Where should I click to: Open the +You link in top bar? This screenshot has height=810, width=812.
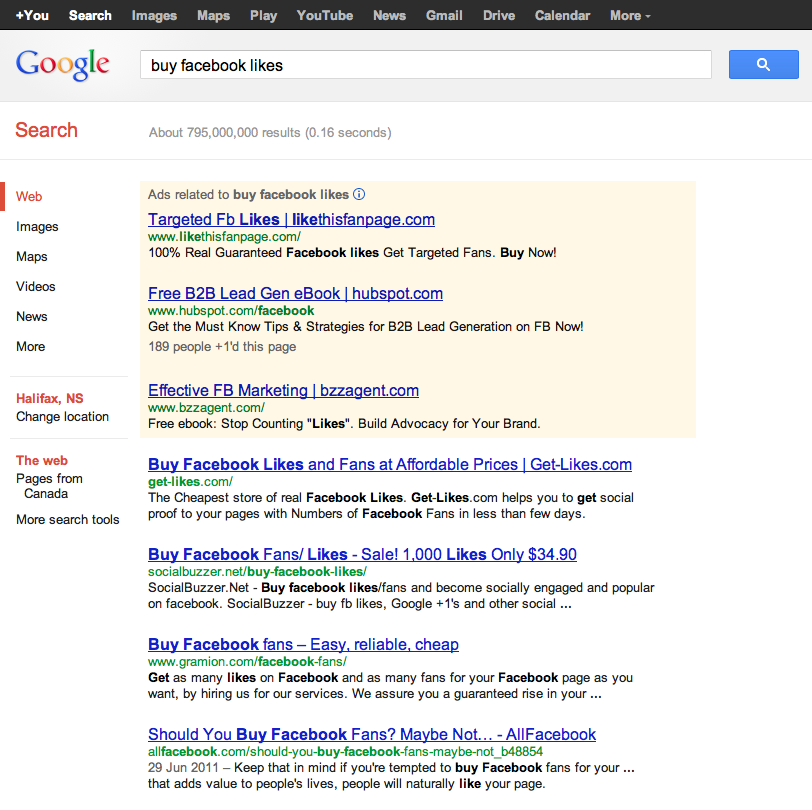[x=32, y=16]
